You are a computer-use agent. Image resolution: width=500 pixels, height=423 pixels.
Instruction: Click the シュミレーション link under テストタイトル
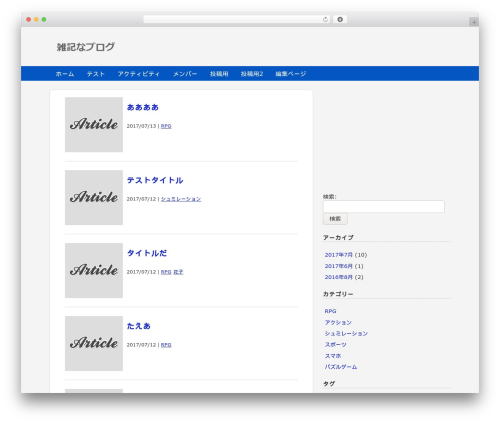[x=181, y=199]
